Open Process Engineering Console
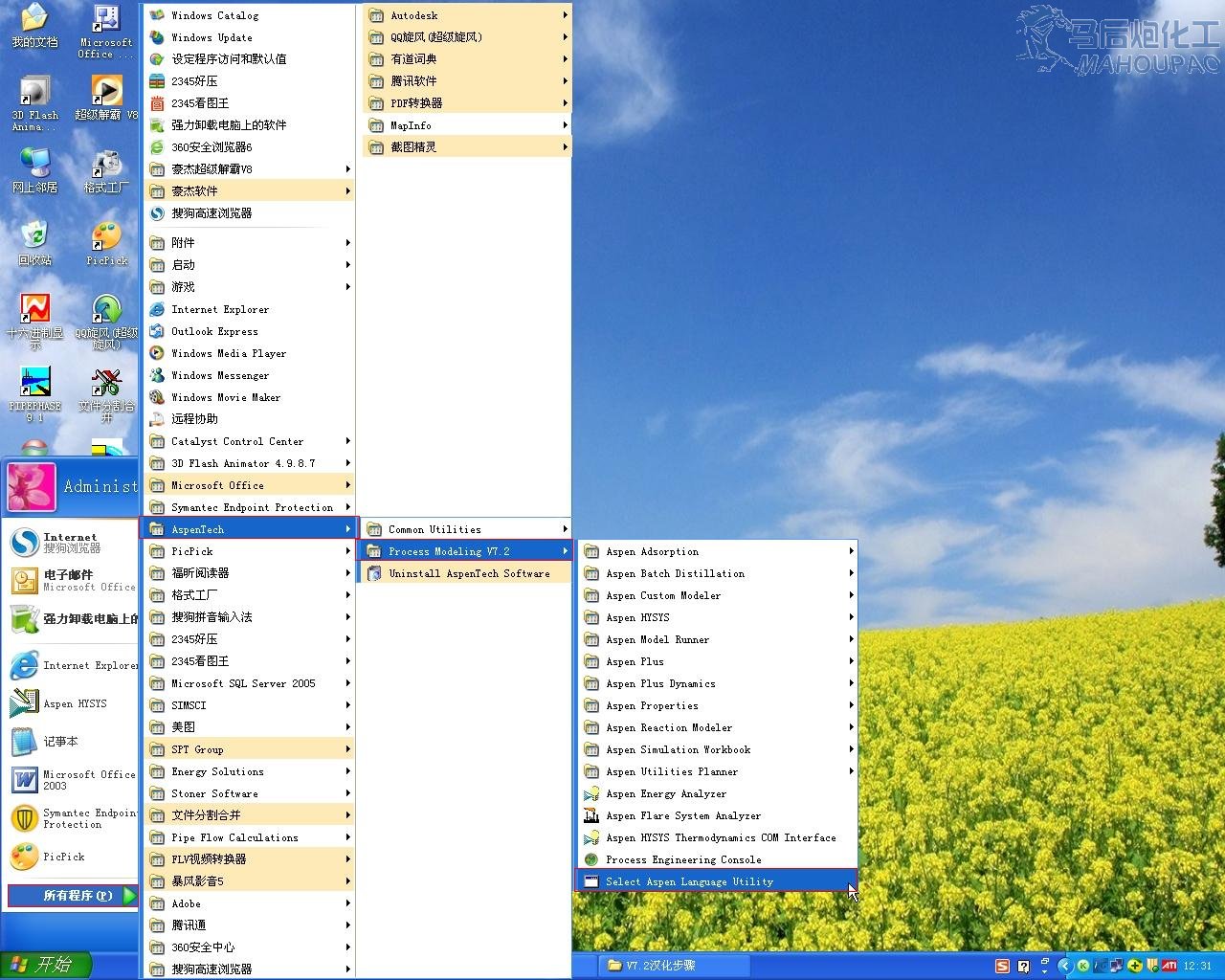 tap(717, 859)
